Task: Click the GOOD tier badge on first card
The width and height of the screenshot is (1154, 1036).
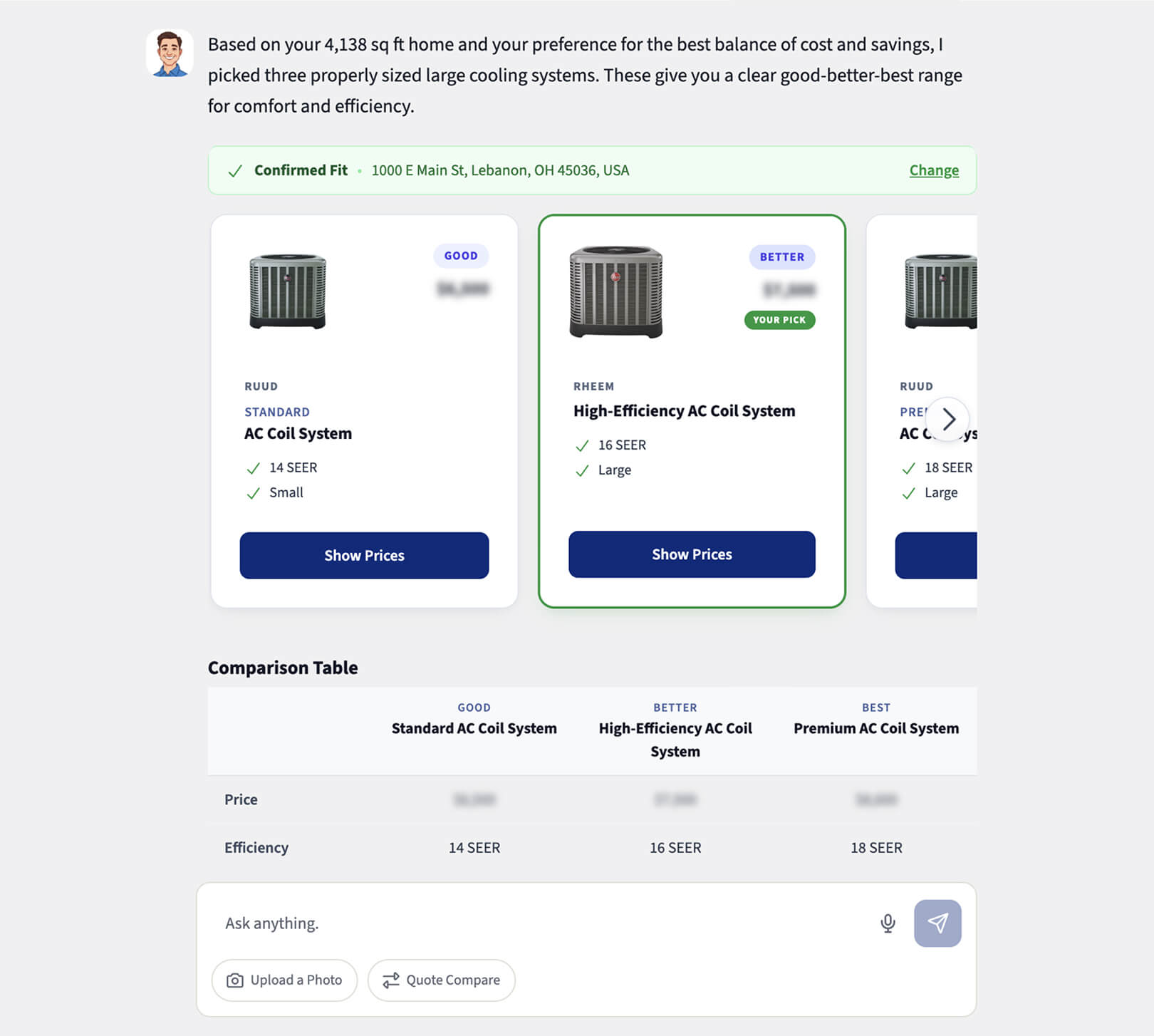Action: point(461,256)
